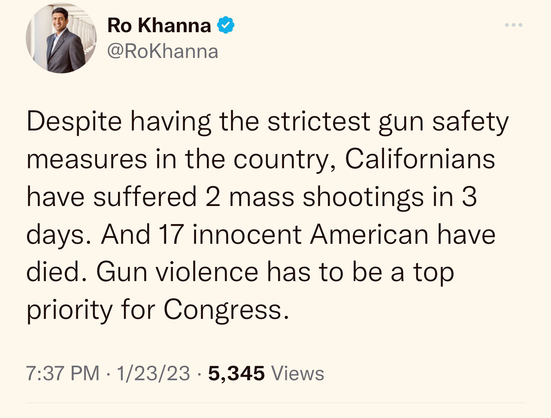551x418 pixels.
Task: Open the 5,345 view count number
Action: coord(236,373)
